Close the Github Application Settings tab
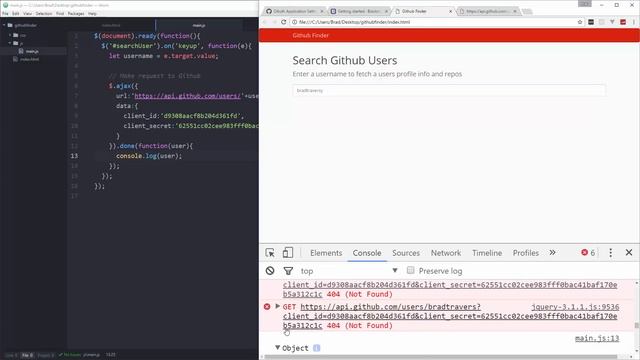The height and width of the screenshot is (360, 640). coord(322,11)
